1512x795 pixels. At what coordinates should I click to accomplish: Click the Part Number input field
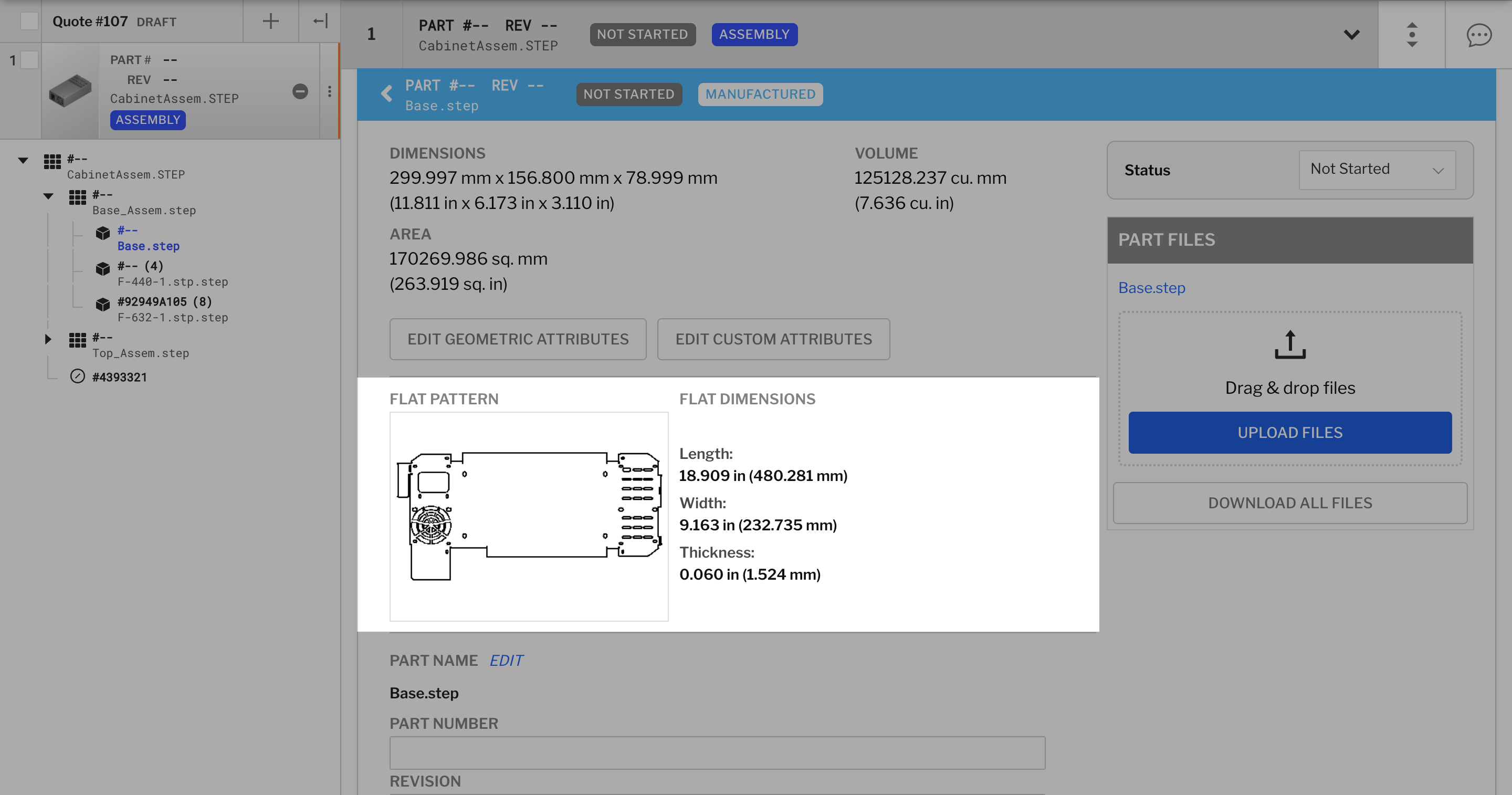(717, 754)
